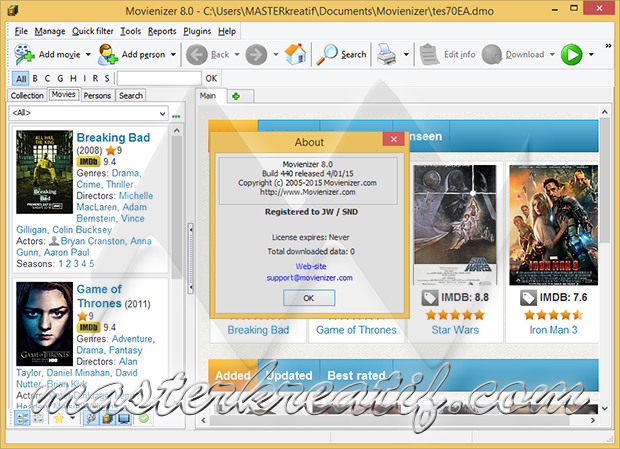Click OK next to quick search field
Screen dimensions: 620x449
211,78
